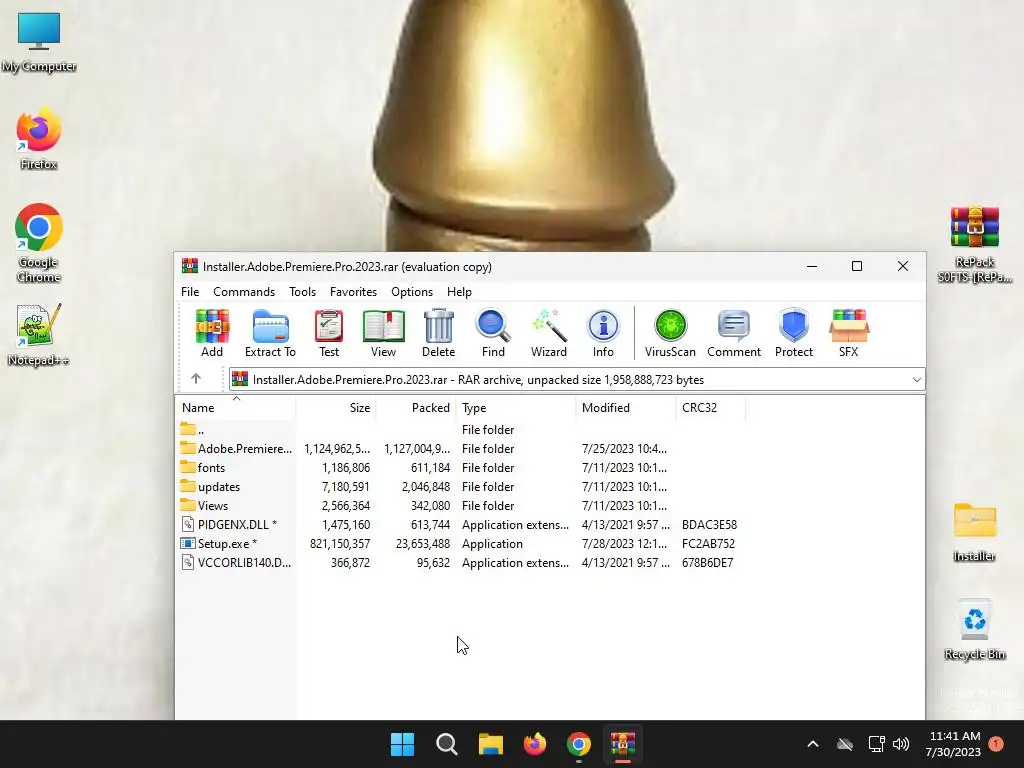
Task: Open the Help menu
Action: [x=459, y=292]
